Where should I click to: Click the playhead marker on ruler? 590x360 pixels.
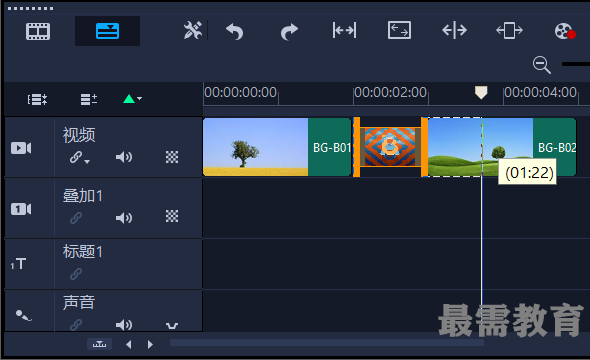coord(481,92)
